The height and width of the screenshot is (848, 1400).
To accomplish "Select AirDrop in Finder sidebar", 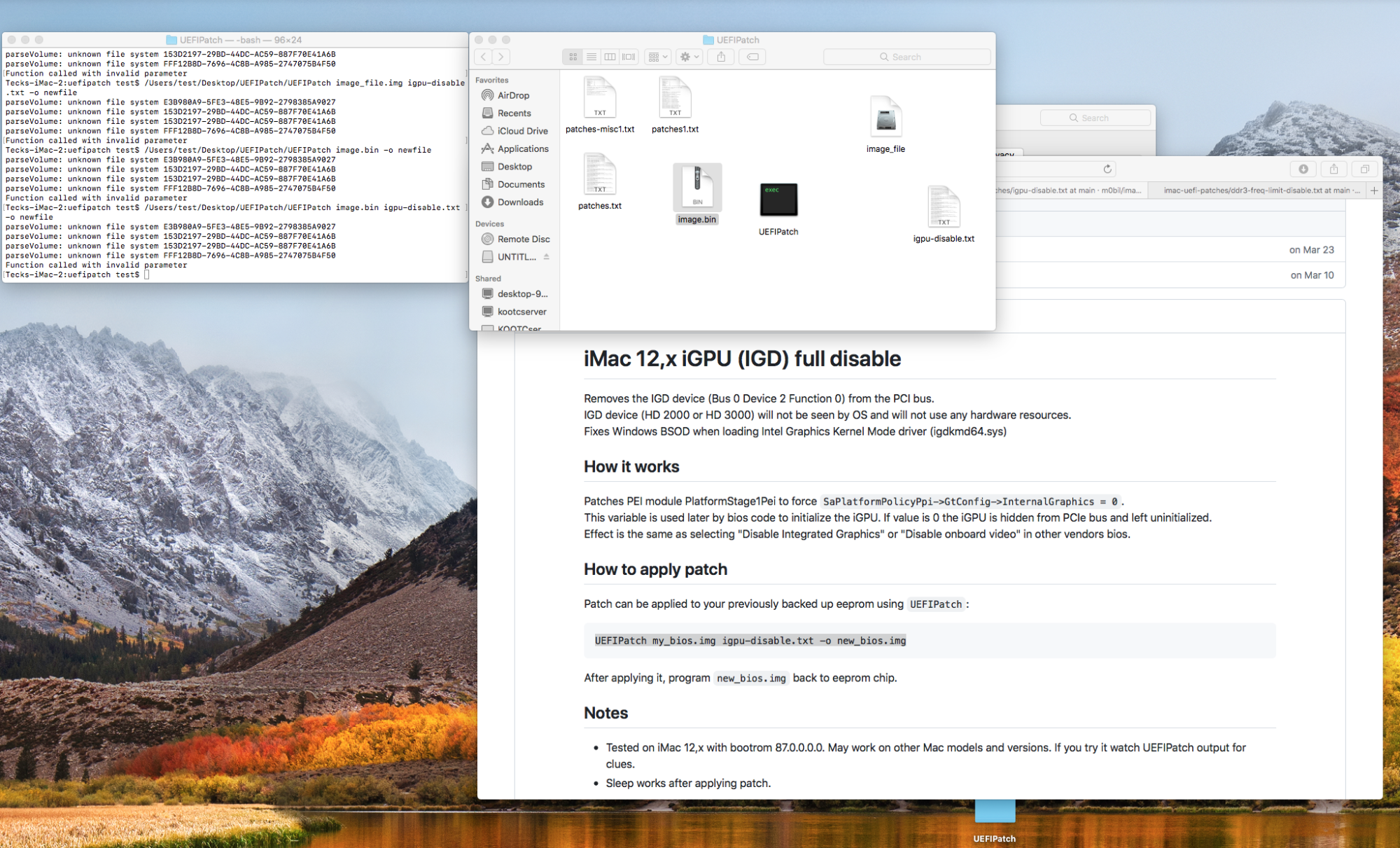I will 513,95.
